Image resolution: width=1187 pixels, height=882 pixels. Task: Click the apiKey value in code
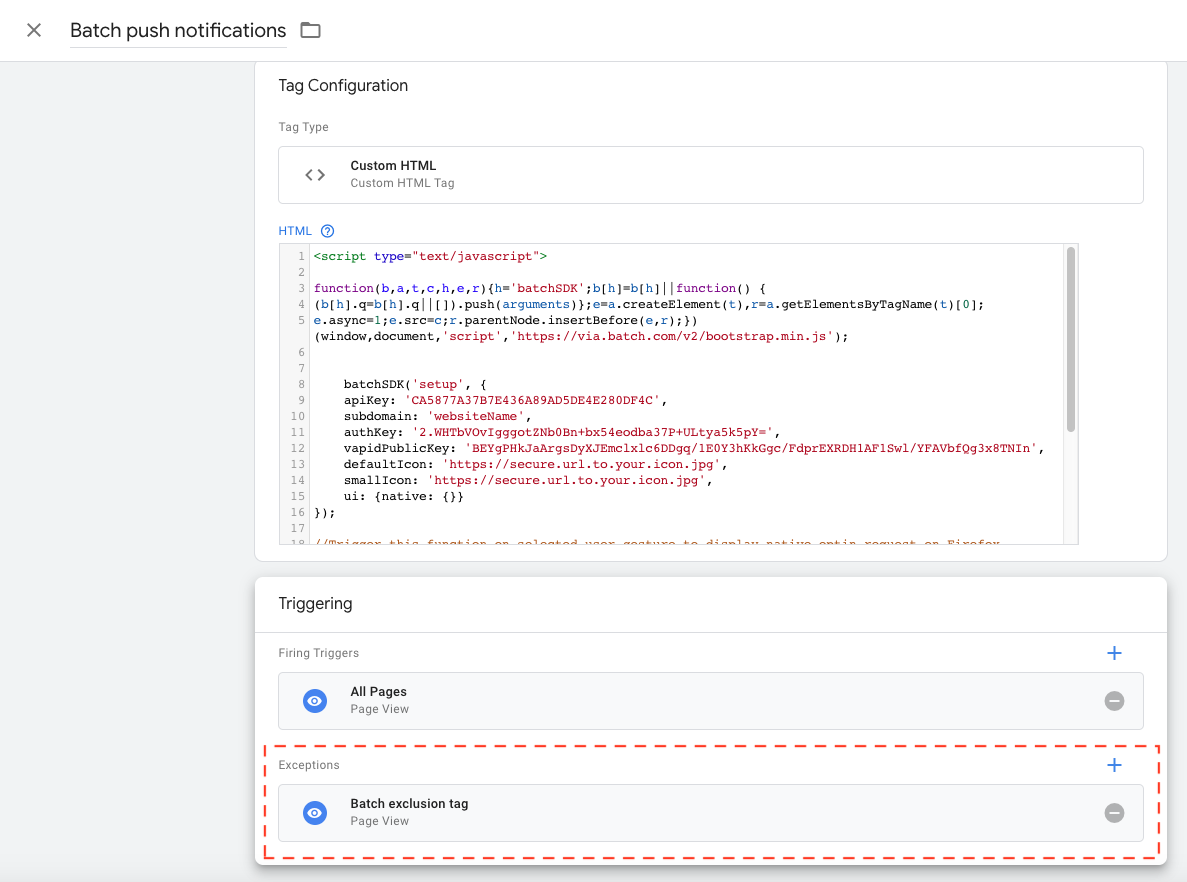532,400
